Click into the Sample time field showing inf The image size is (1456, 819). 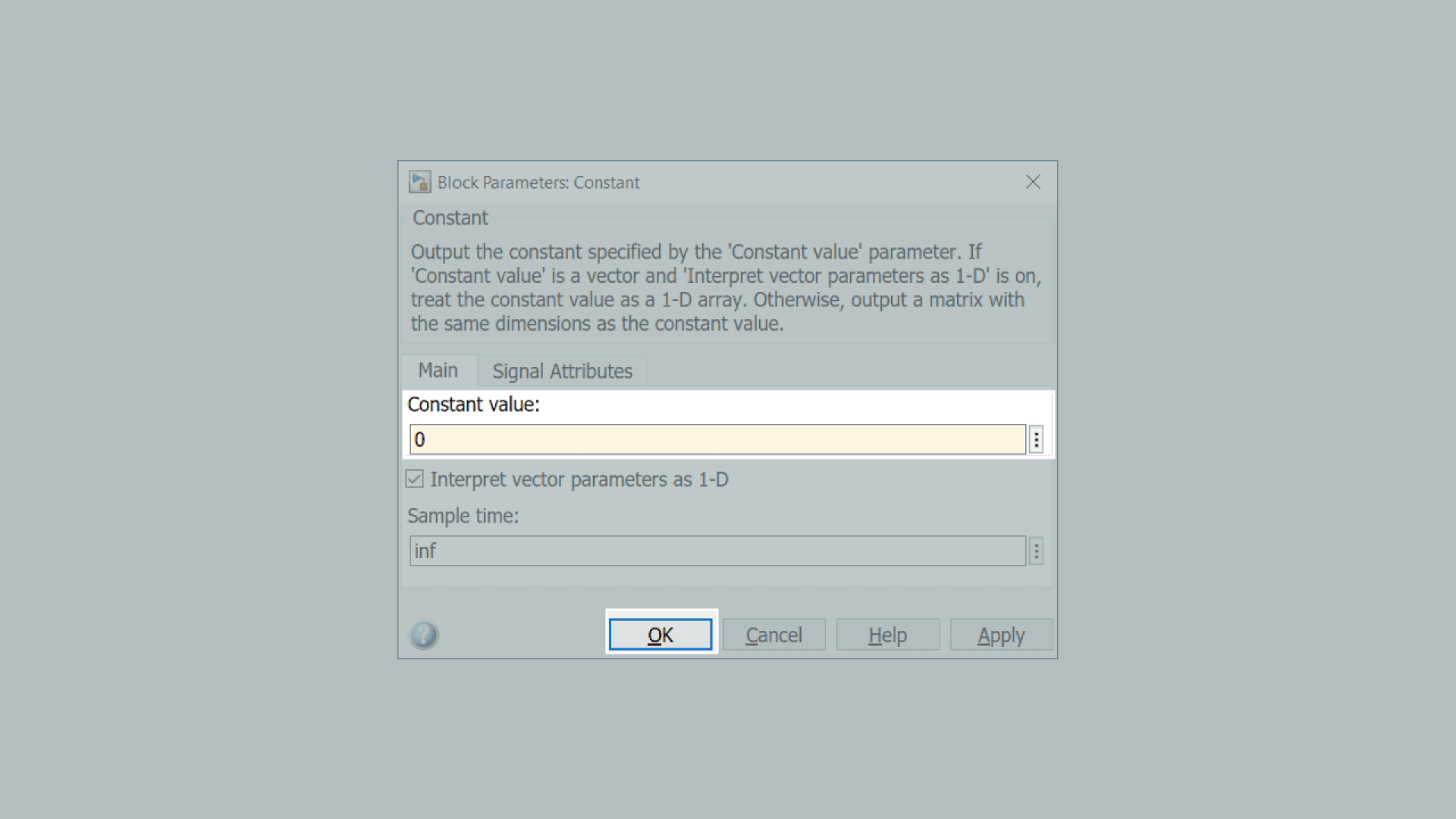point(717,551)
